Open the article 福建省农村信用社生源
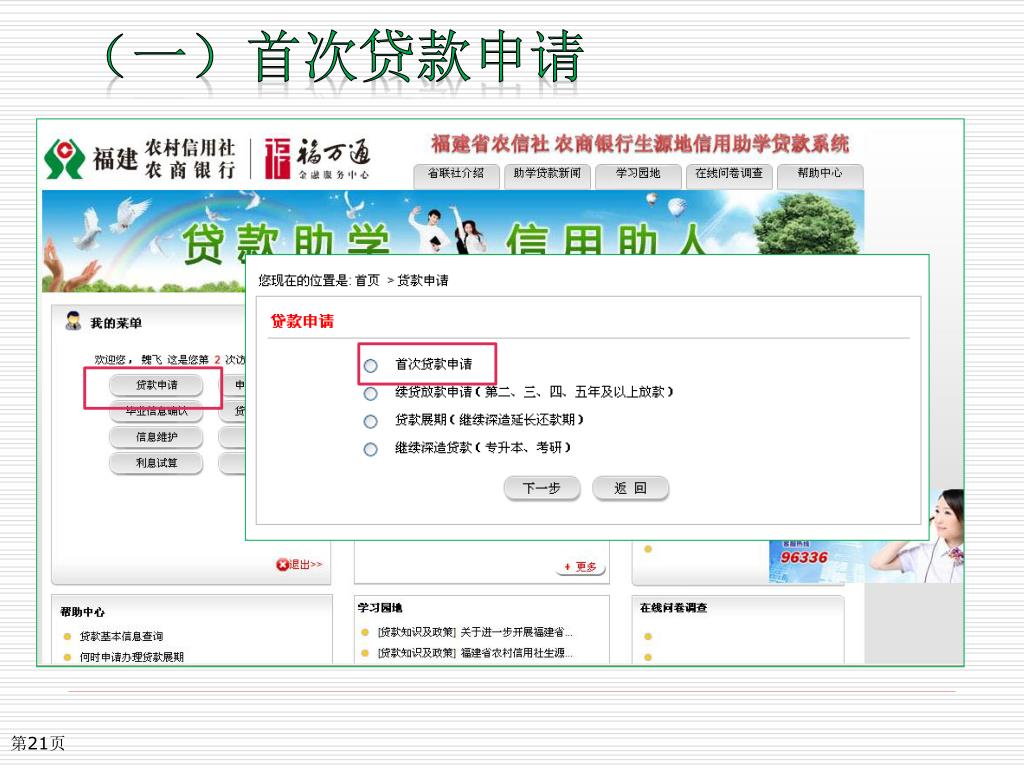The height and width of the screenshot is (768, 1024). pos(517,653)
